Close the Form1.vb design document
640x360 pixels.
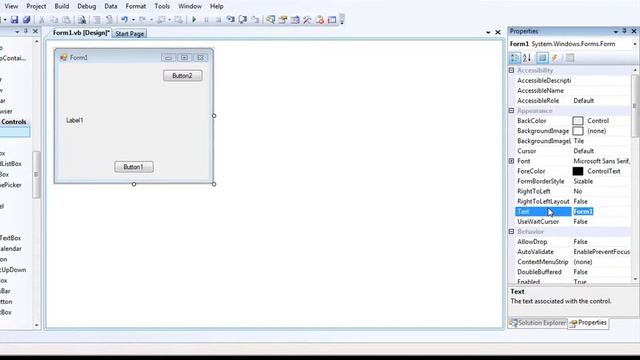tap(498, 32)
